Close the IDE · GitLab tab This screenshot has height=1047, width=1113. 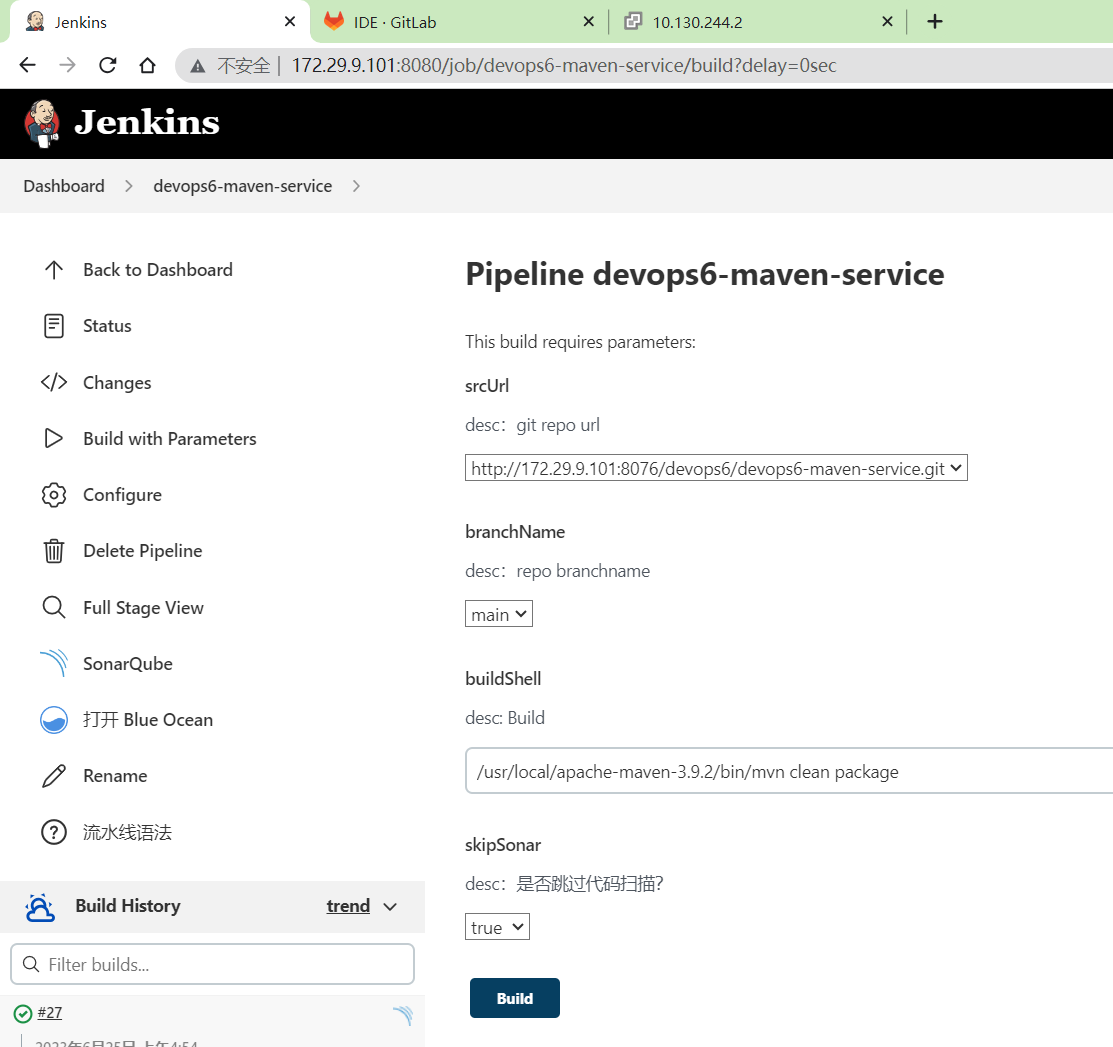click(588, 22)
